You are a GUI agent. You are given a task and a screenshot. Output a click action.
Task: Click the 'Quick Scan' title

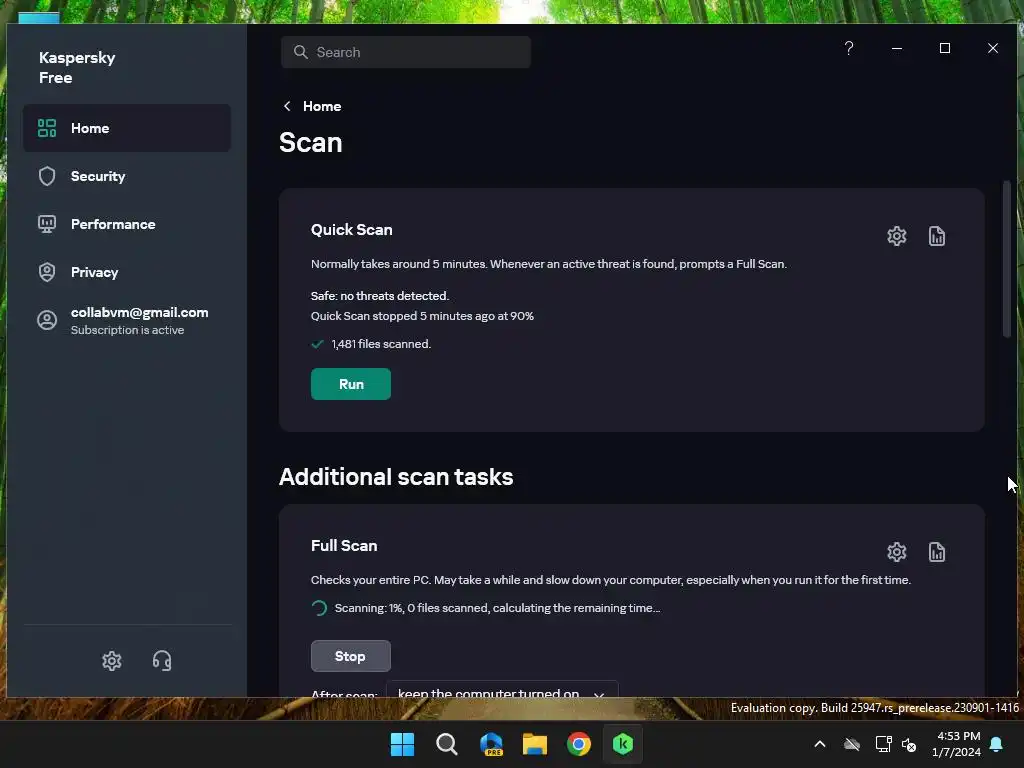tap(351, 230)
